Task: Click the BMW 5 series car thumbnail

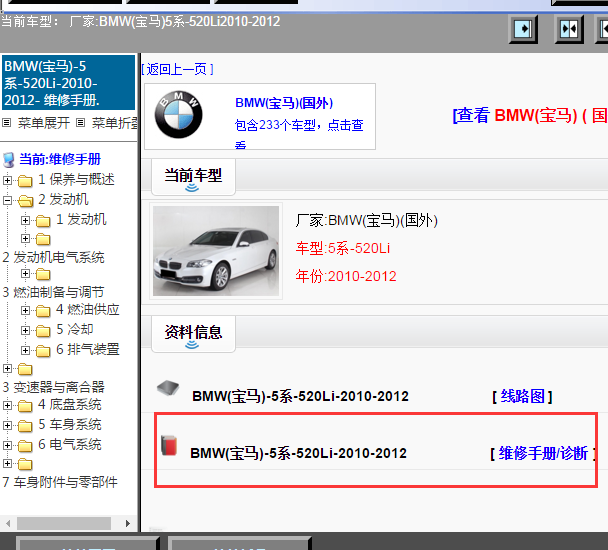Action: tap(216, 251)
